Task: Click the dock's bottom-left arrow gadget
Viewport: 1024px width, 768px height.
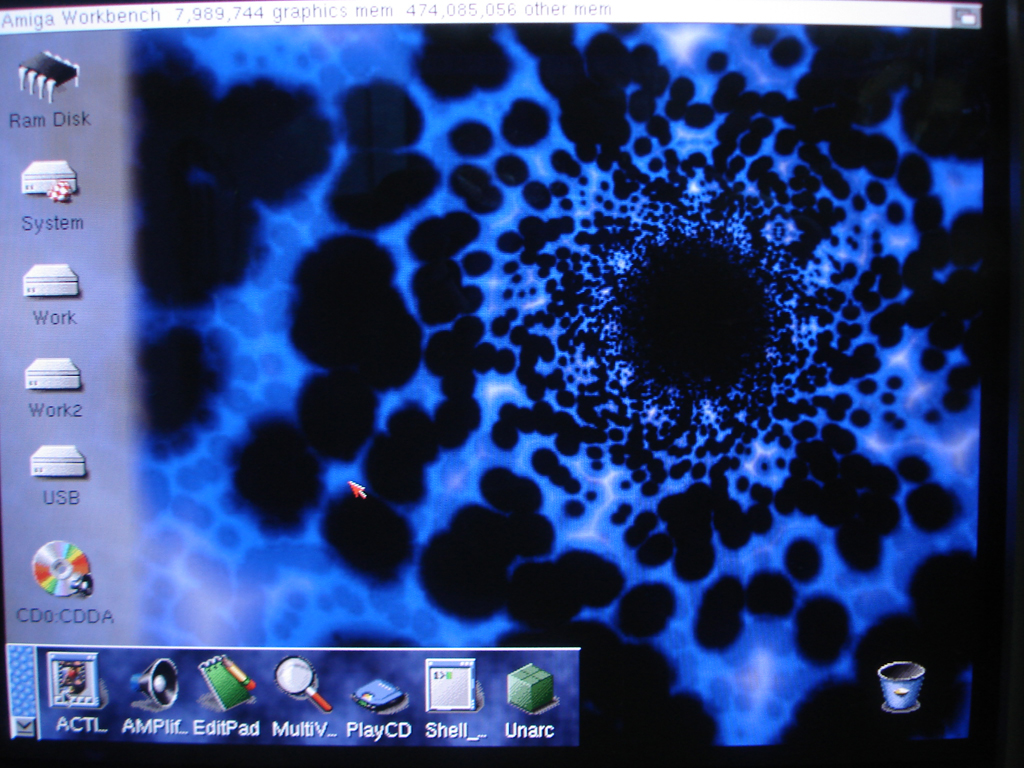Action: [x=24, y=727]
